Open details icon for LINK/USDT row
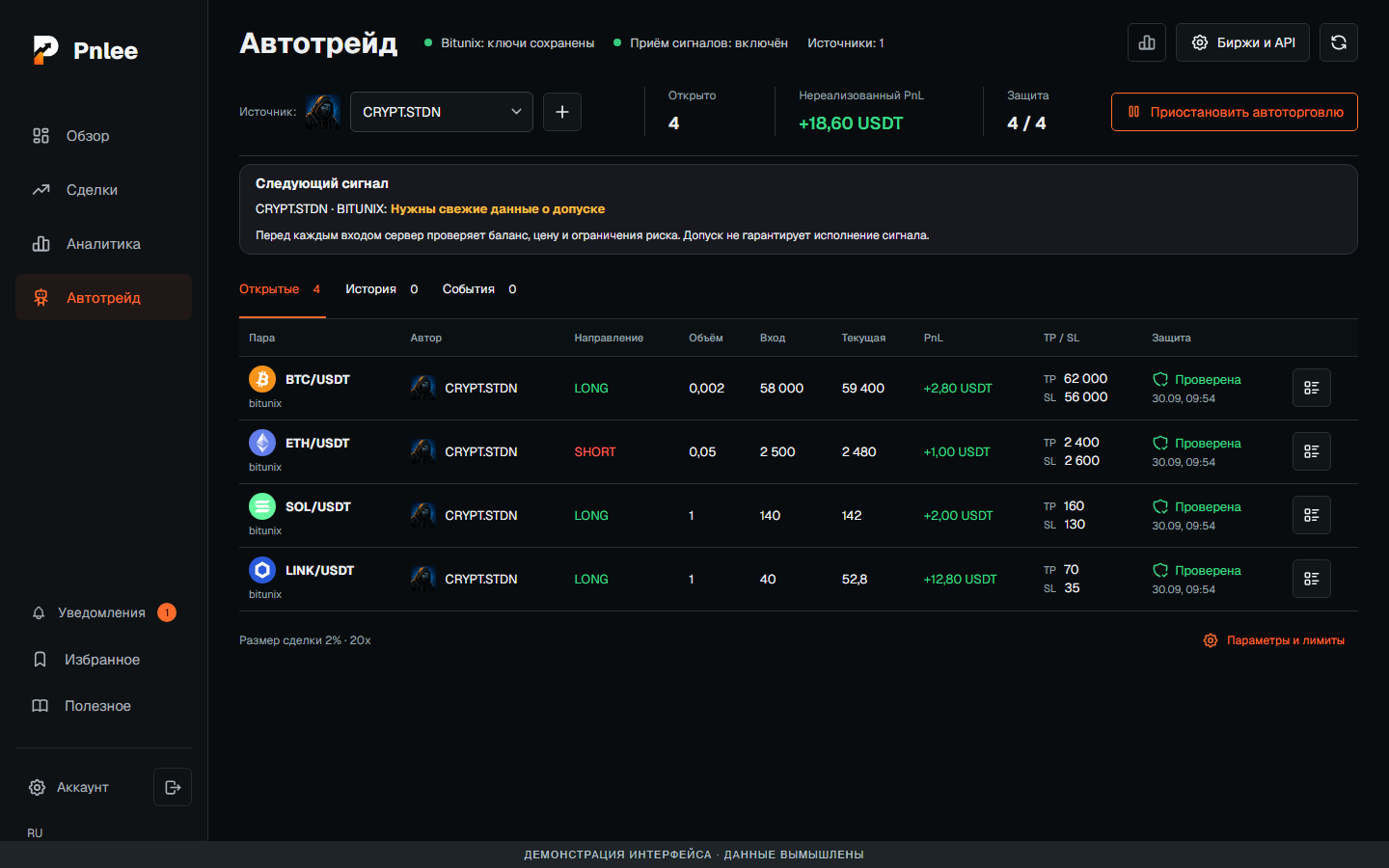 tap(1312, 579)
